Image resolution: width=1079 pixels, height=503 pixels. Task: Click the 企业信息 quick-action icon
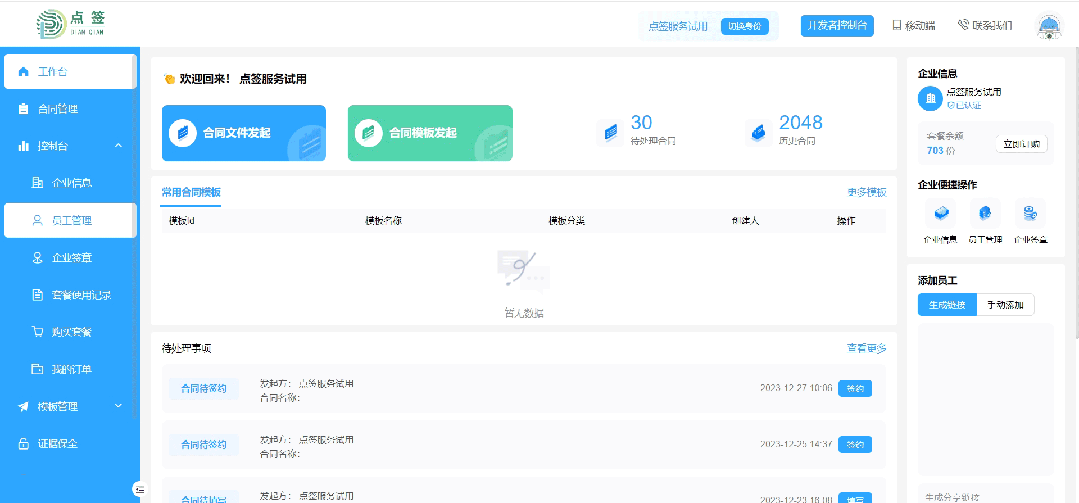click(939, 213)
